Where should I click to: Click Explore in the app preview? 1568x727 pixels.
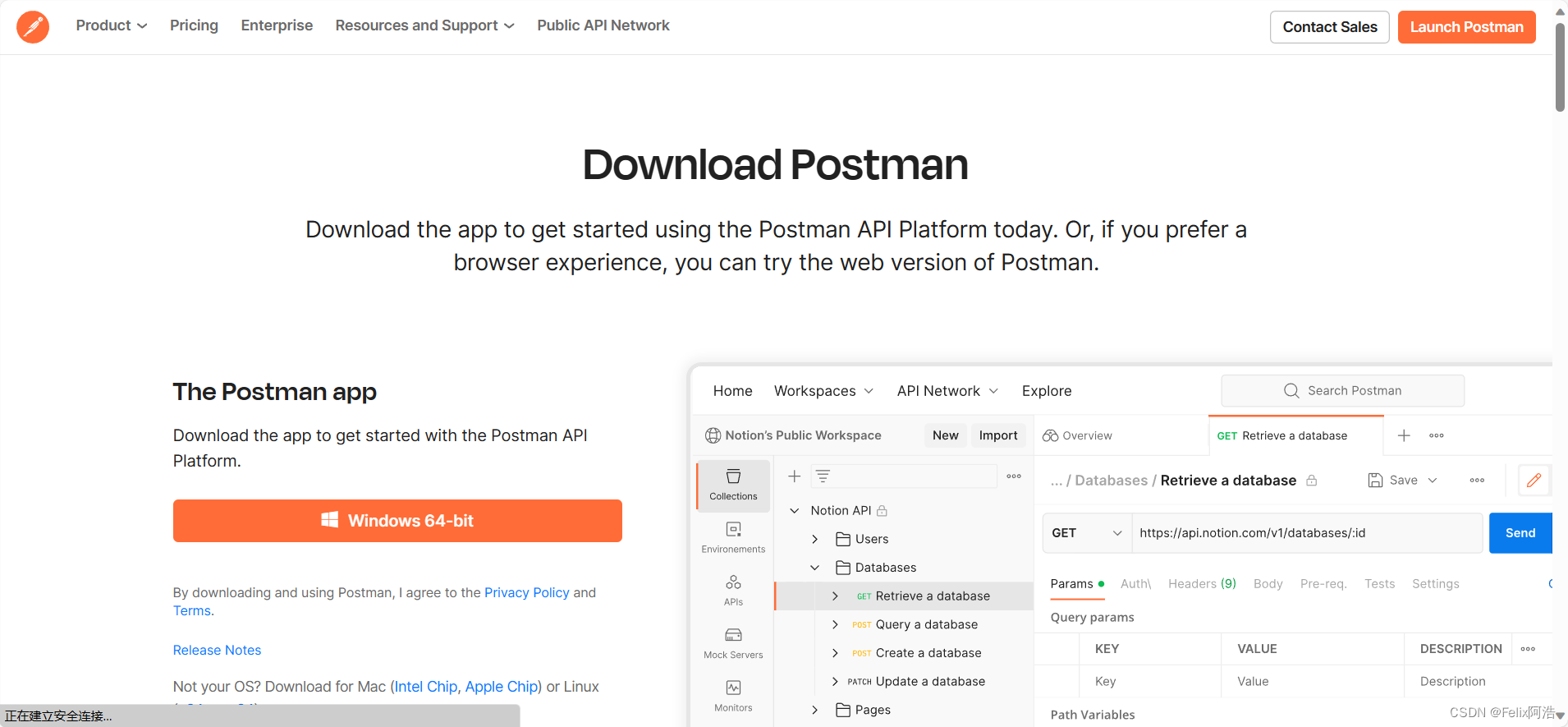(1046, 391)
